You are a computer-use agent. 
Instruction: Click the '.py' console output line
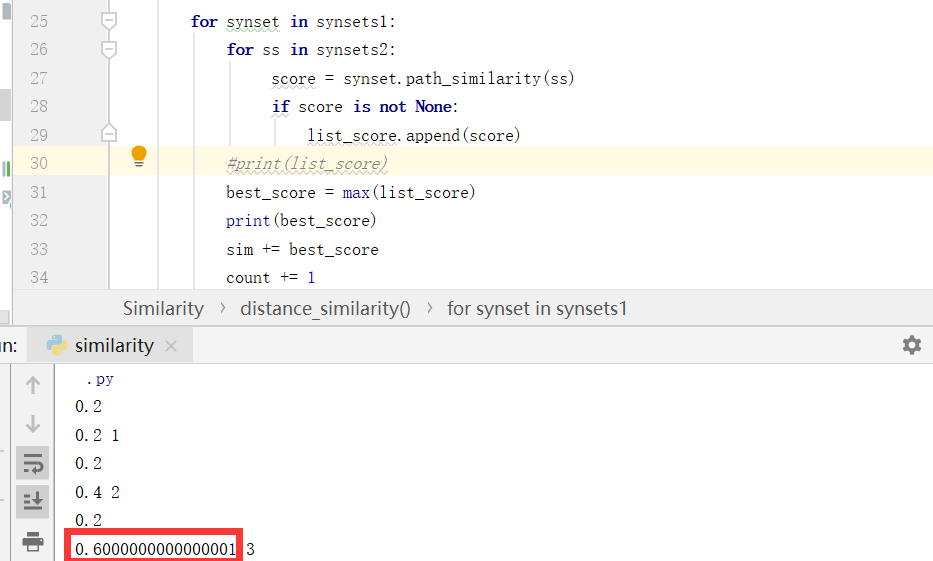(x=100, y=379)
